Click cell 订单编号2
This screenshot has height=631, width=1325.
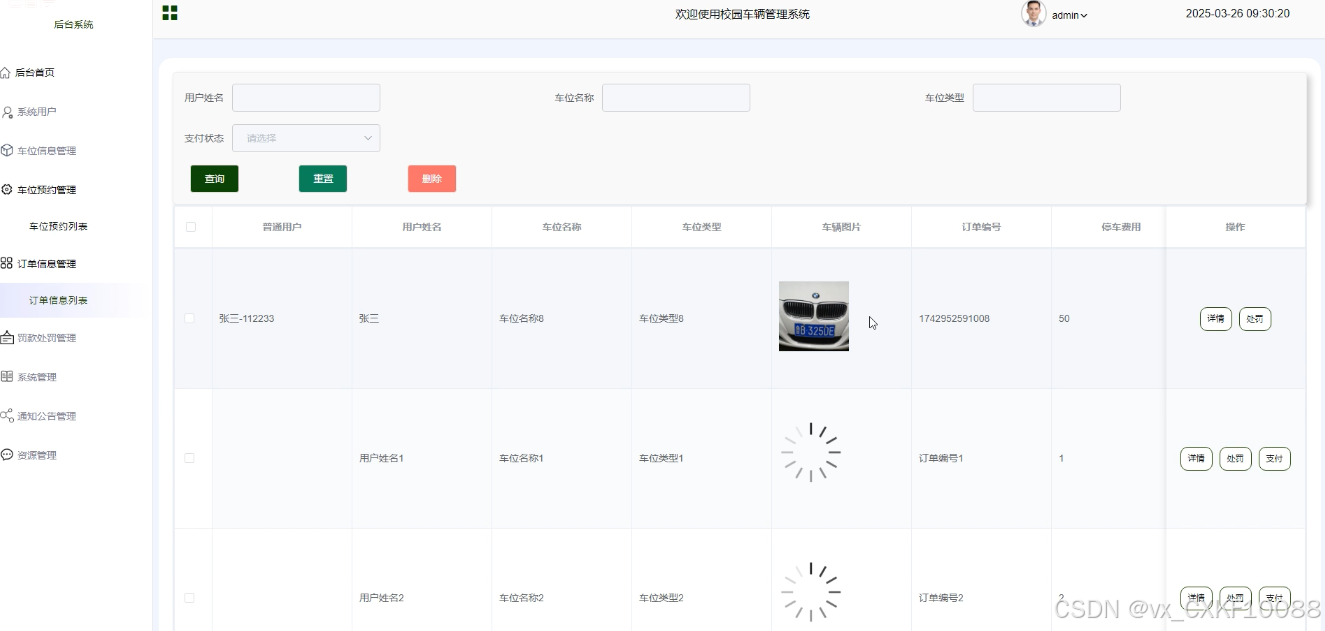[x=941, y=598]
